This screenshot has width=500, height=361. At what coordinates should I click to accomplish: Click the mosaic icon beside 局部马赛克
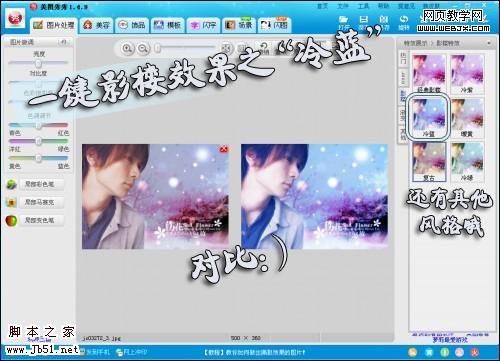pyautogui.click(x=12, y=202)
